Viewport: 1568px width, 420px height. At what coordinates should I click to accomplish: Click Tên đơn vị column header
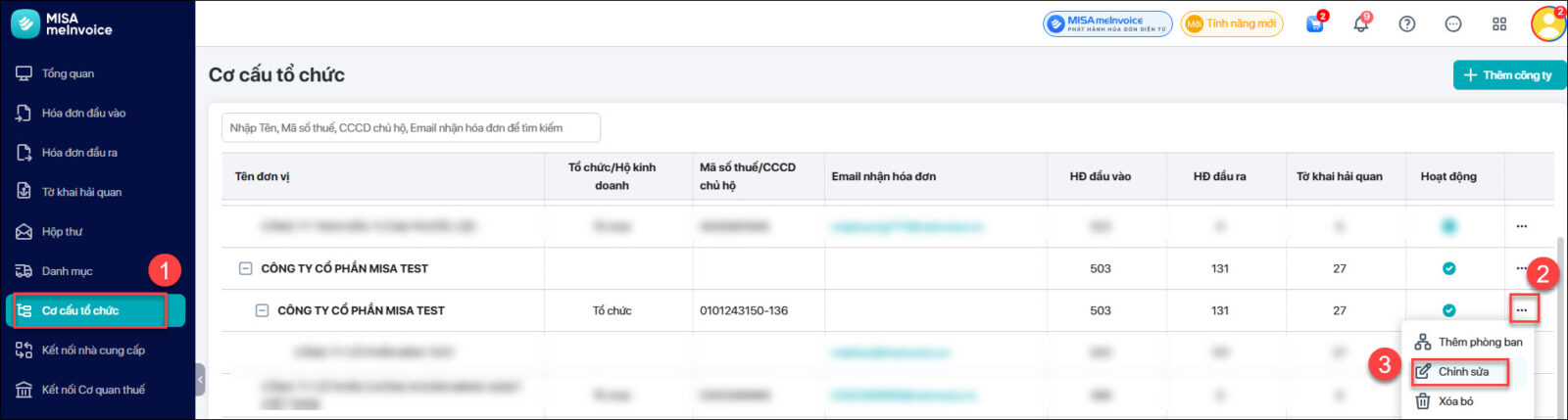point(262,177)
